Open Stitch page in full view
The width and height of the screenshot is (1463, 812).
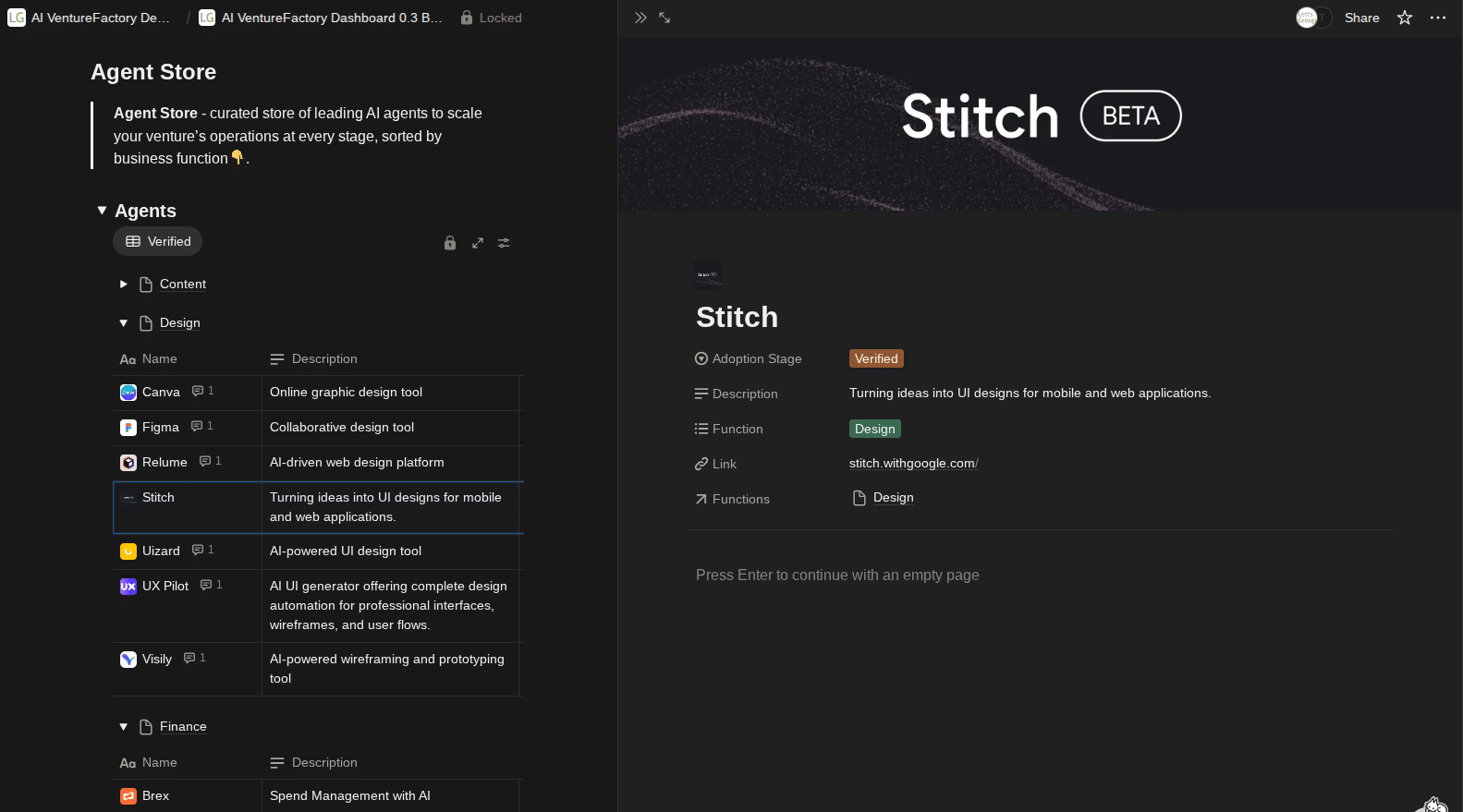pos(664,18)
